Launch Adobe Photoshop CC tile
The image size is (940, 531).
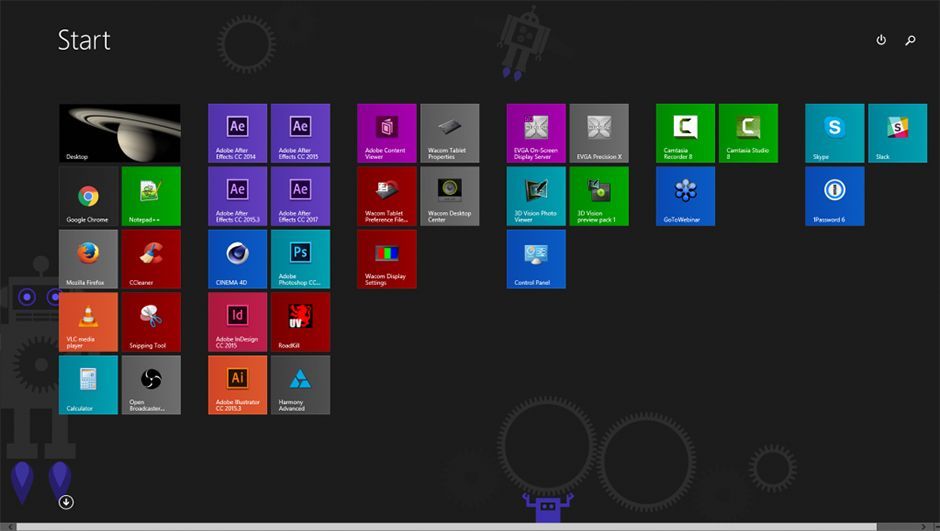300,259
